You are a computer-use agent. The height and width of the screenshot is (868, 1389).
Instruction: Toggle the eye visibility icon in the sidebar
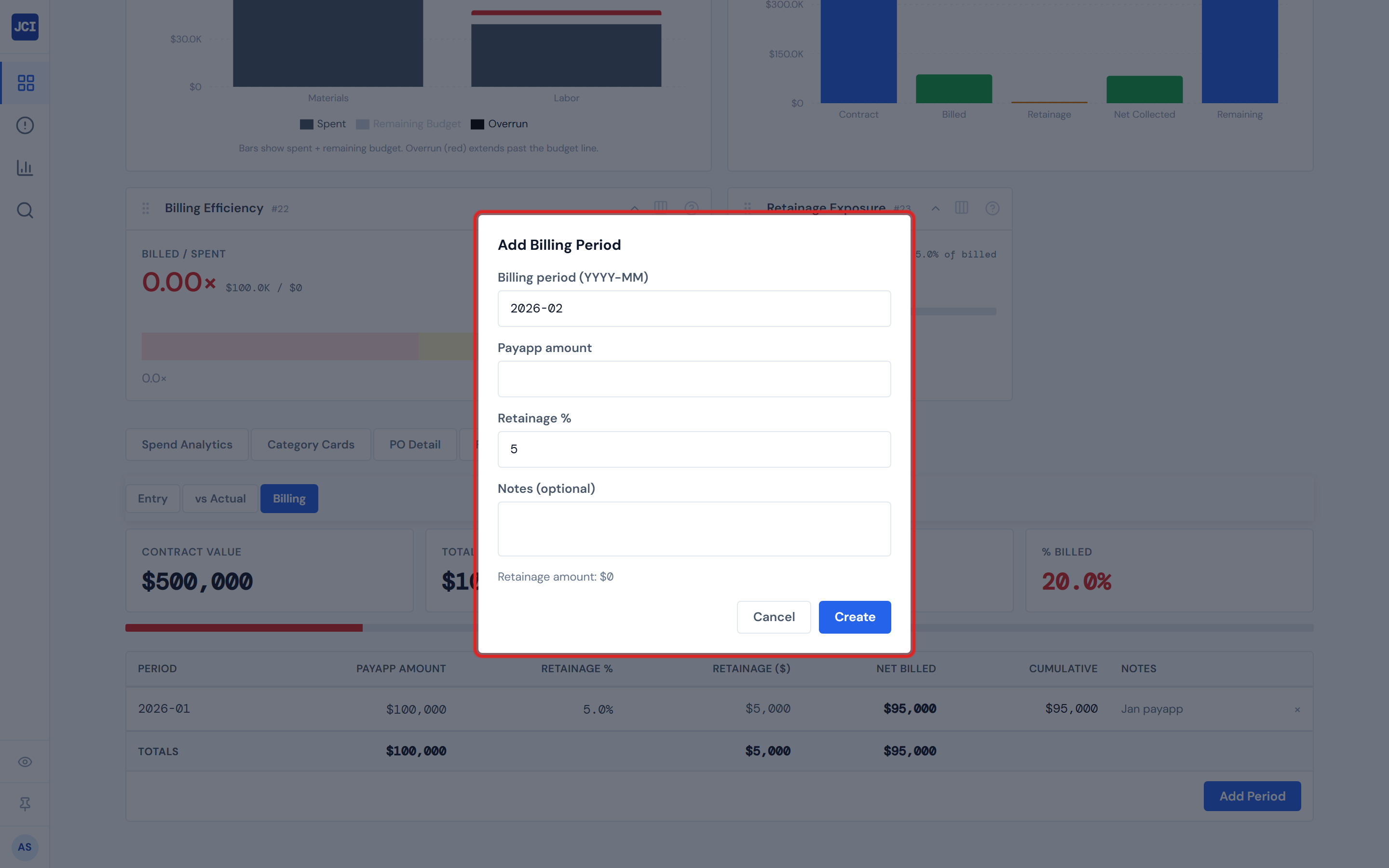coord(25,761)
